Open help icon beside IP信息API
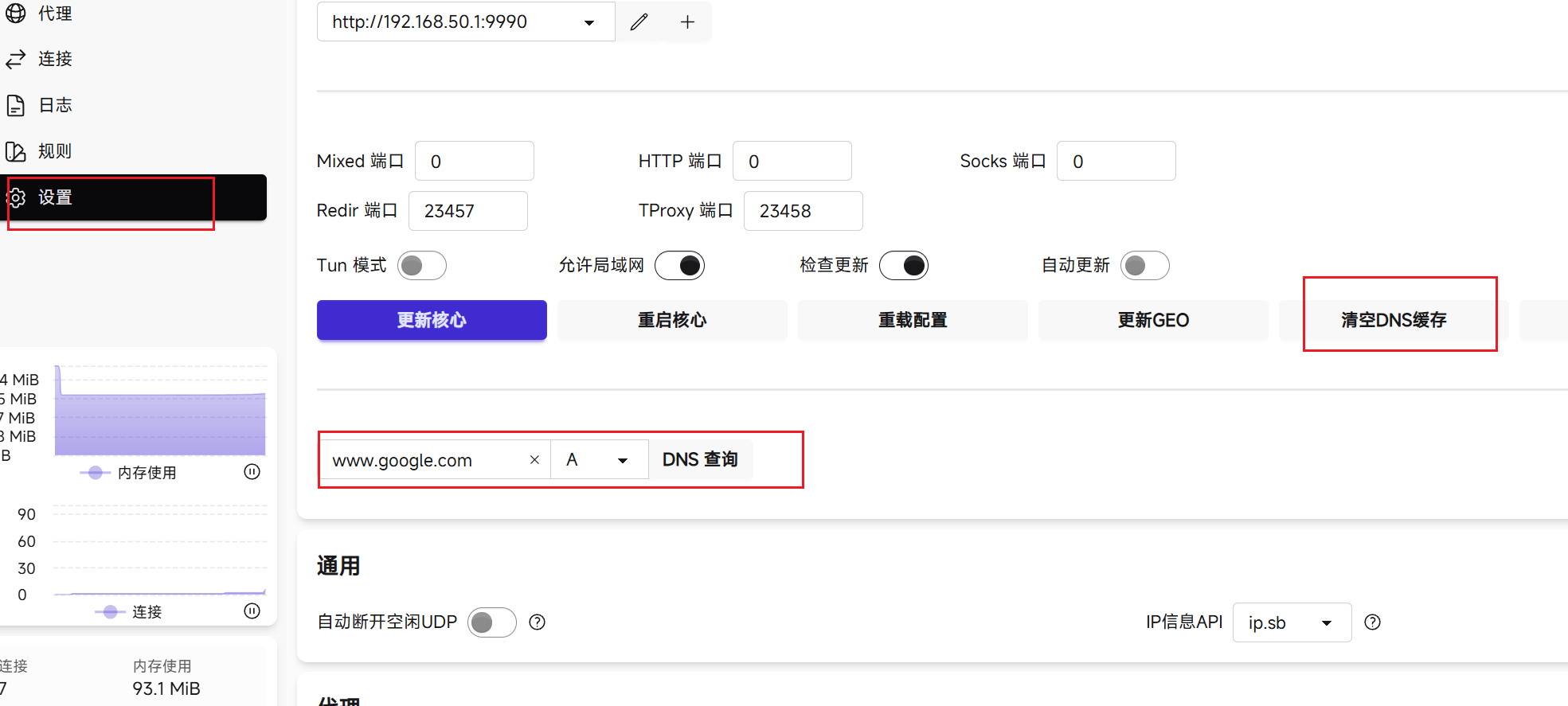1568x706 pixels. tap(1372, 622)
